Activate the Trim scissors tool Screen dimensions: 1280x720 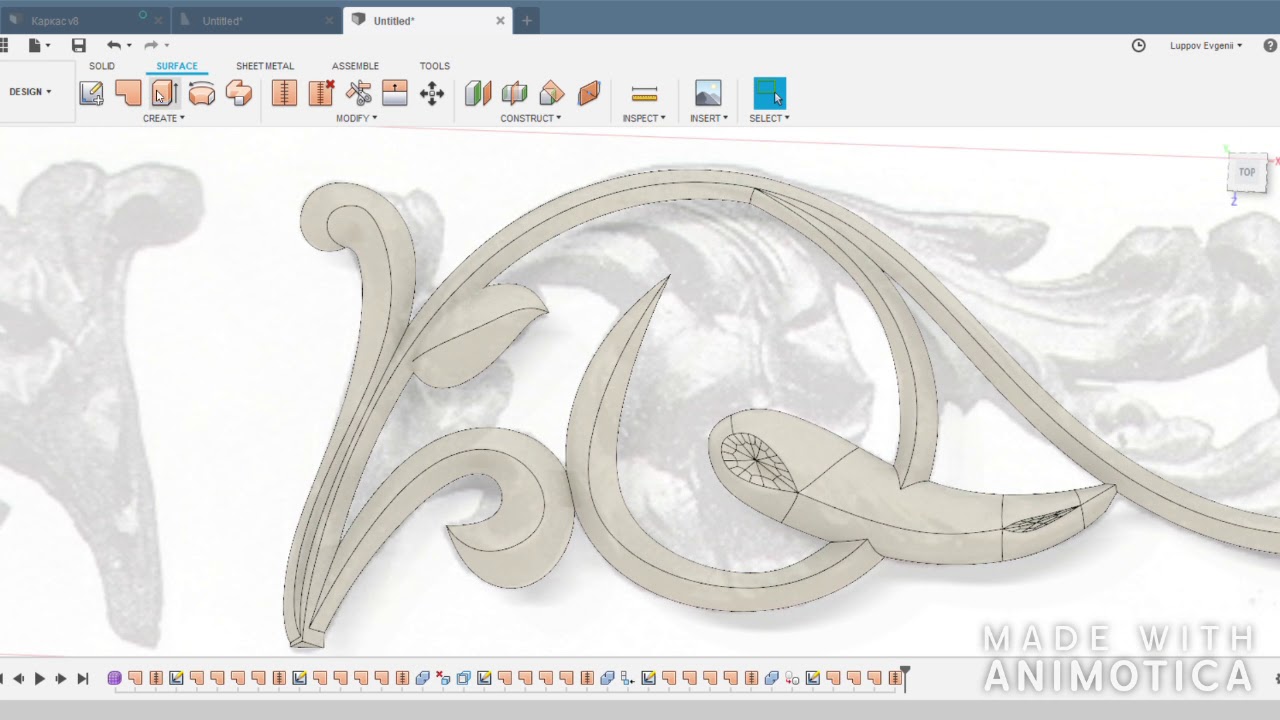[358, 93]
